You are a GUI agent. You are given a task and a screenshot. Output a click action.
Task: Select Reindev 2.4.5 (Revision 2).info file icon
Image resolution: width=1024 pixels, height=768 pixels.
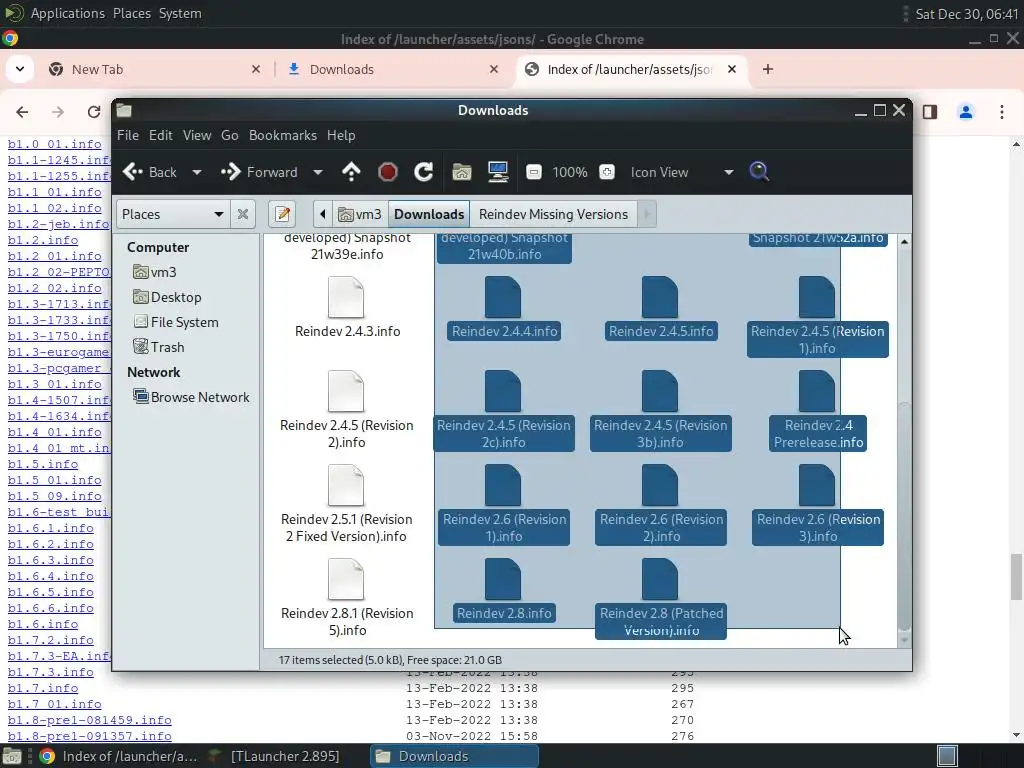[346, 391]
